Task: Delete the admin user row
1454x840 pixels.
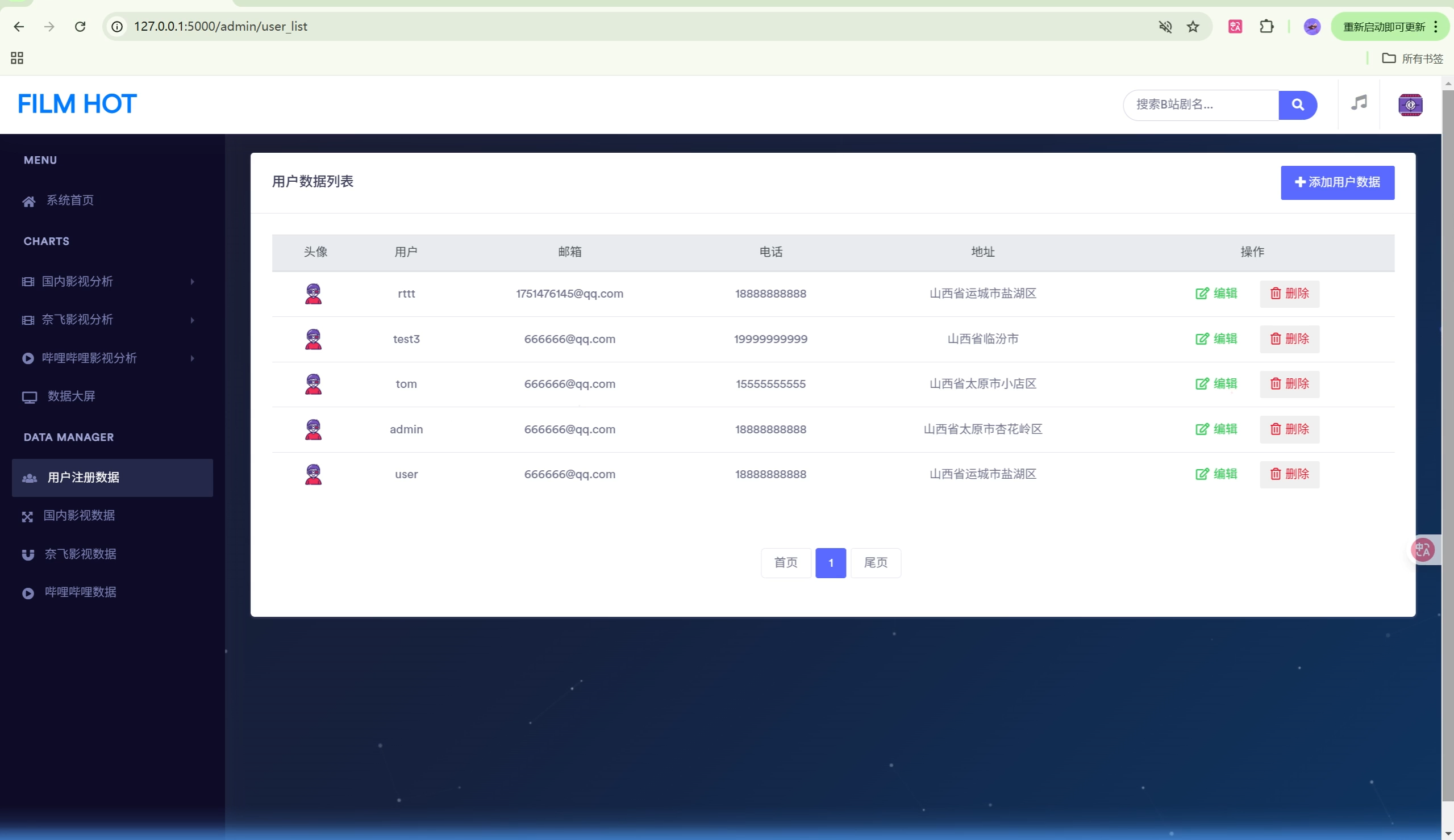Action: tap(1289, 429)
